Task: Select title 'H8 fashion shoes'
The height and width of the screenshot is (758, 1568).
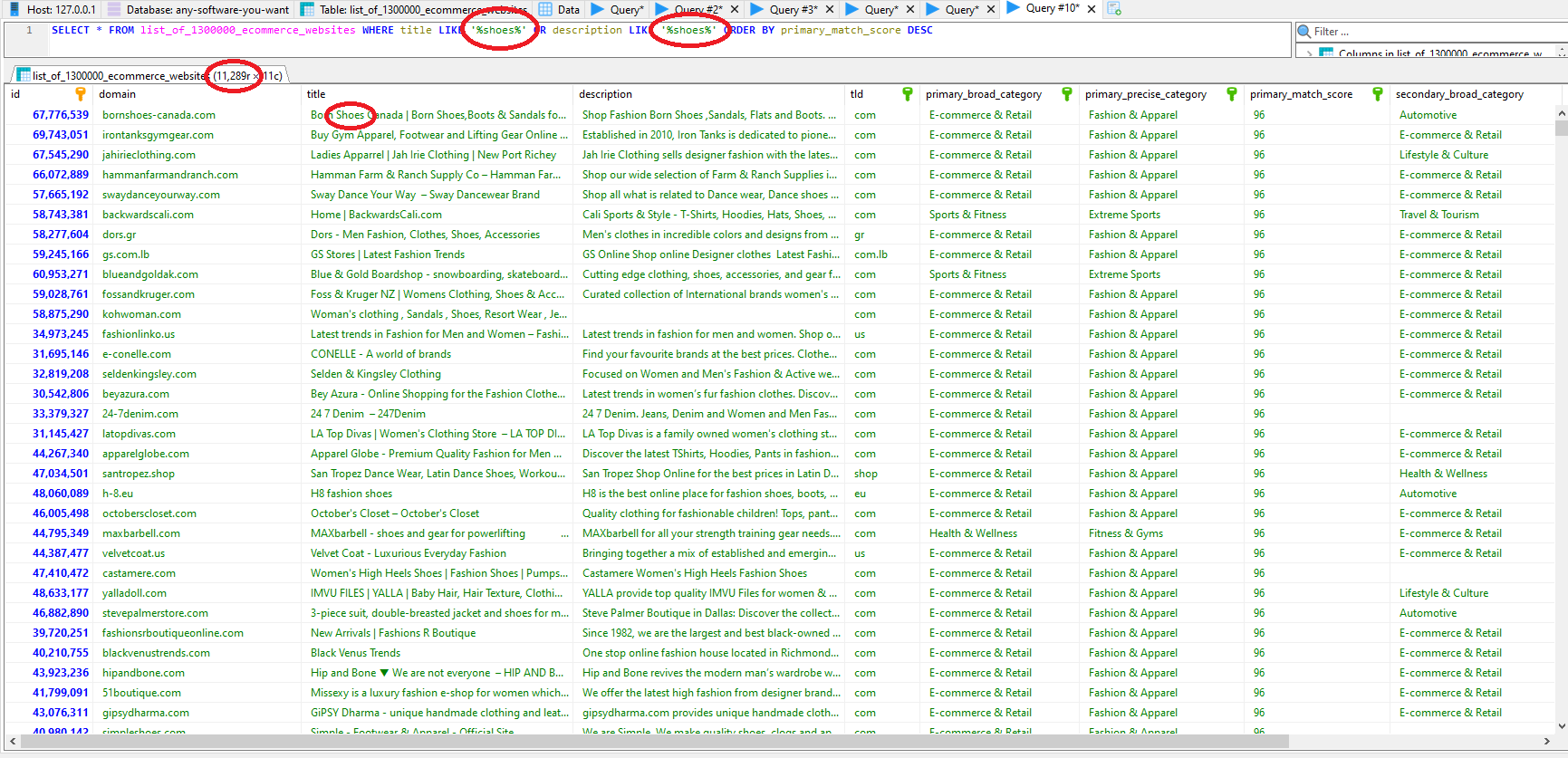Action: [438, 494]
